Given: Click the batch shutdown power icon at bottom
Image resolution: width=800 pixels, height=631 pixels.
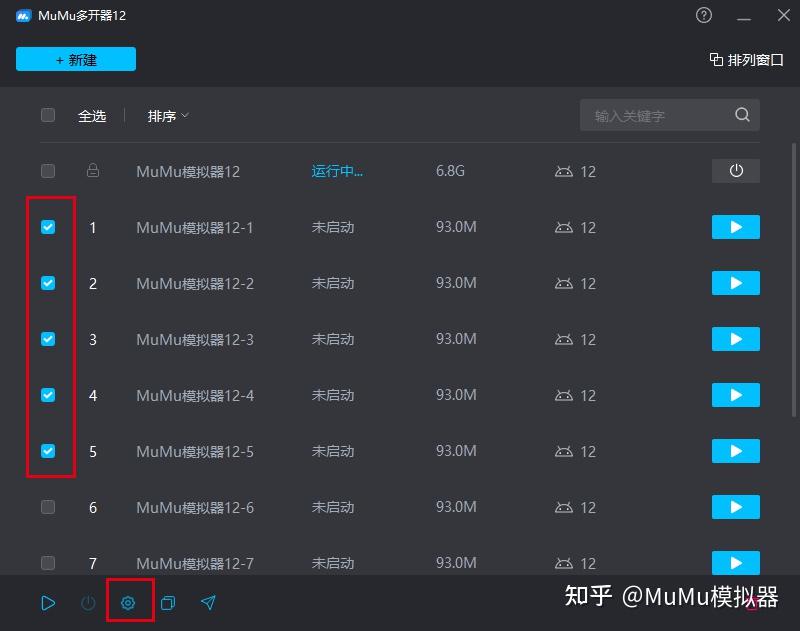Looking at the screenshot, I should click(x=88, y=602).
